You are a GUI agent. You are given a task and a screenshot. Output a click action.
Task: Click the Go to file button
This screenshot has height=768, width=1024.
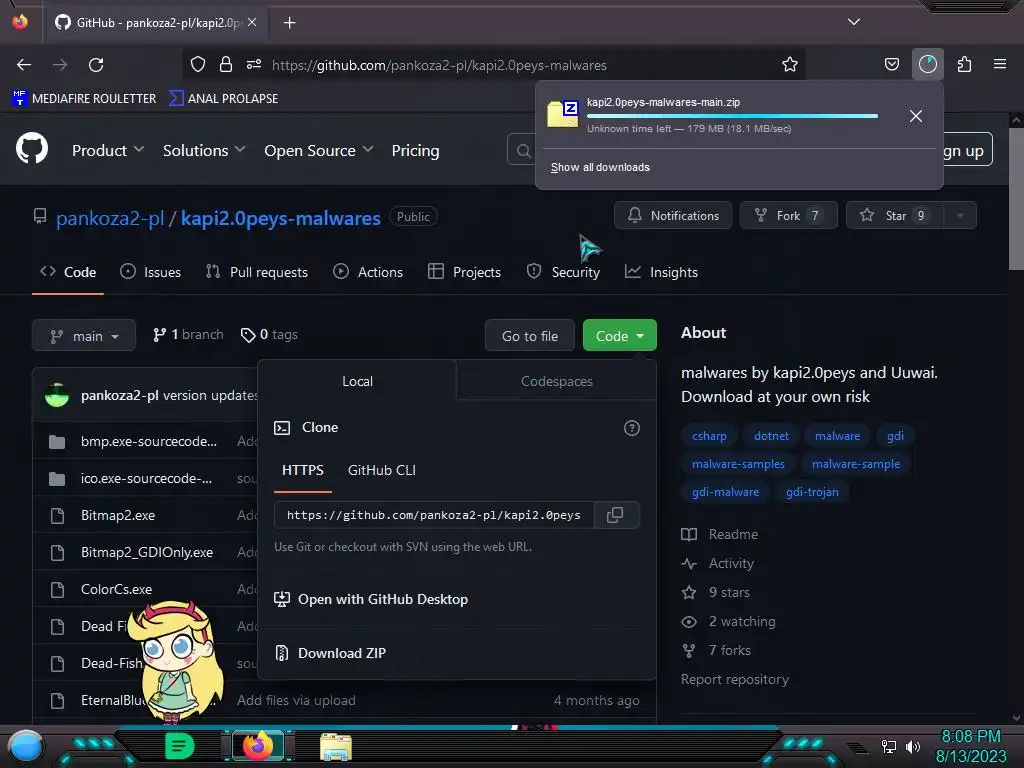530,336
